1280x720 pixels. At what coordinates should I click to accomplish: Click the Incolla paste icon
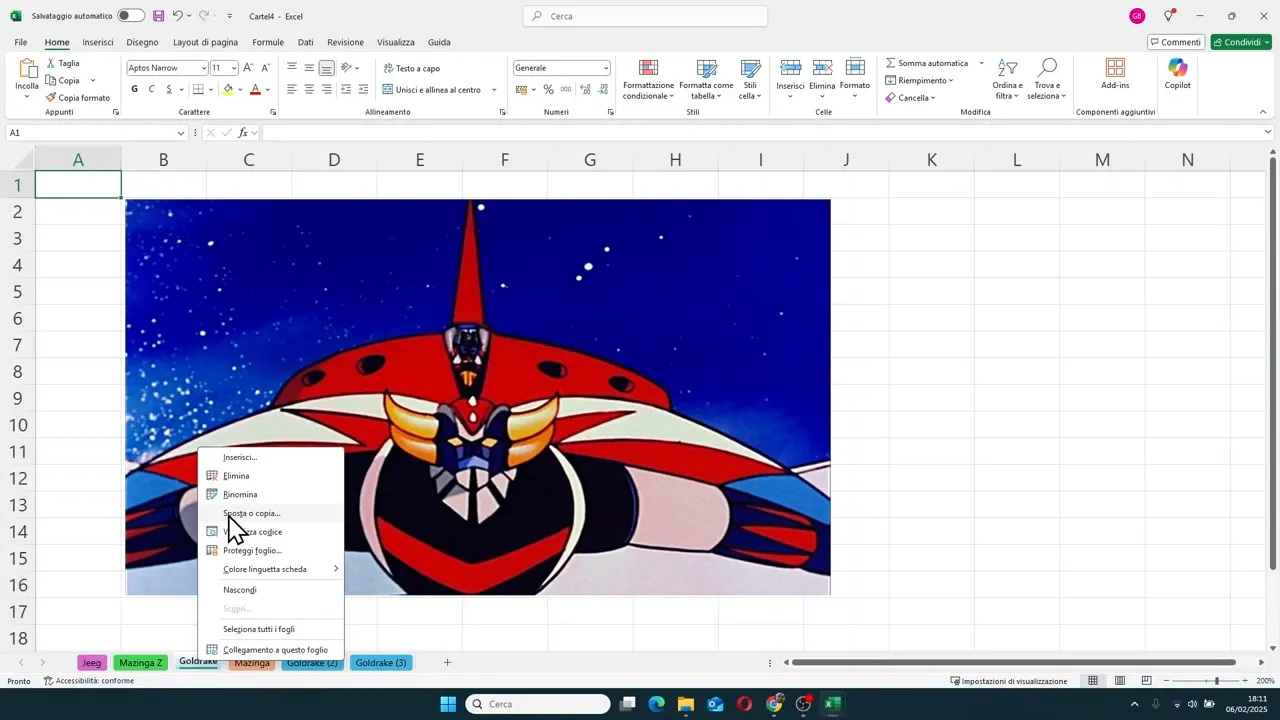27,70
